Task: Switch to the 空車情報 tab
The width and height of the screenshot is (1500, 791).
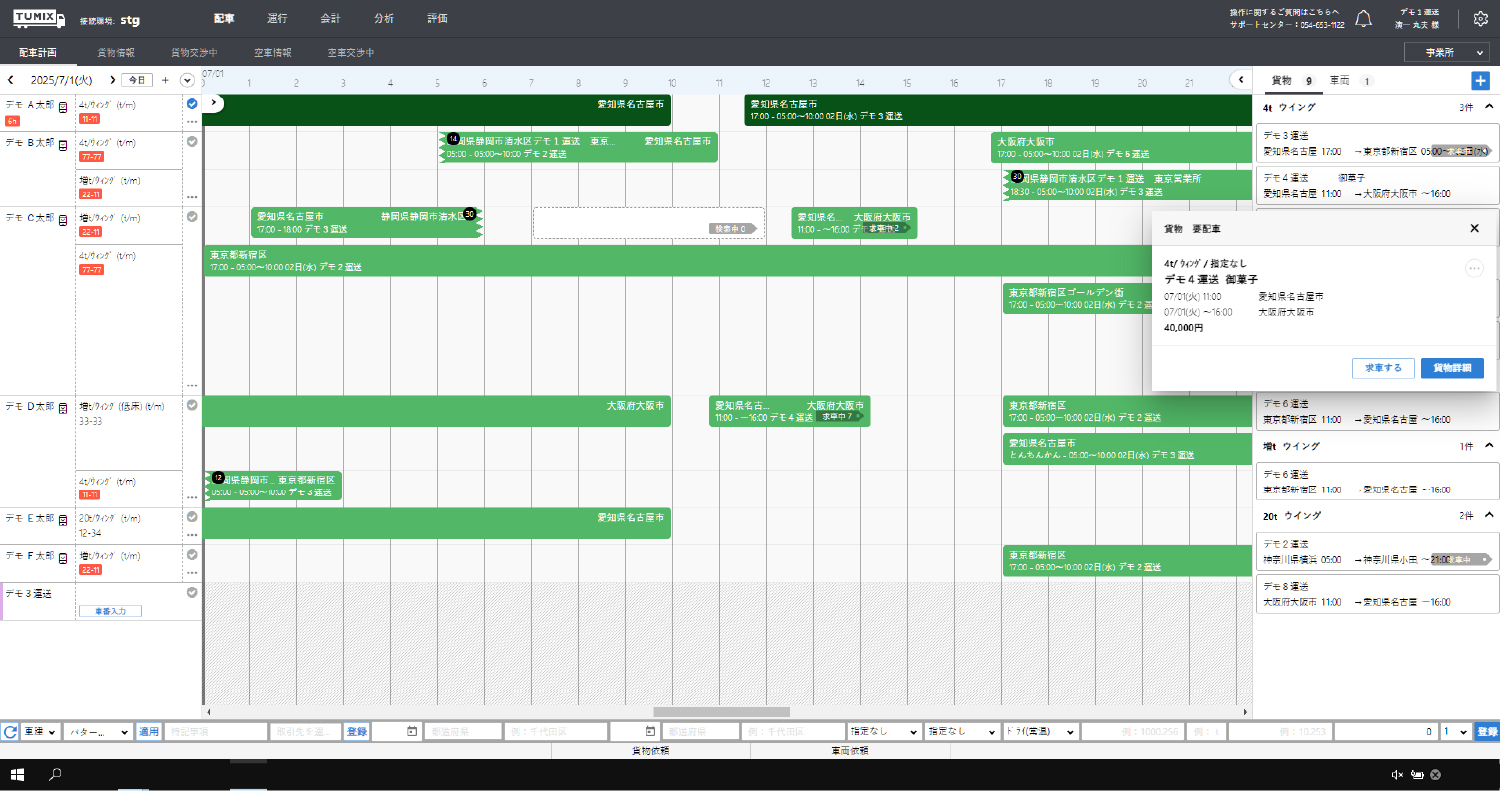Action: click(x=273, y=53)
